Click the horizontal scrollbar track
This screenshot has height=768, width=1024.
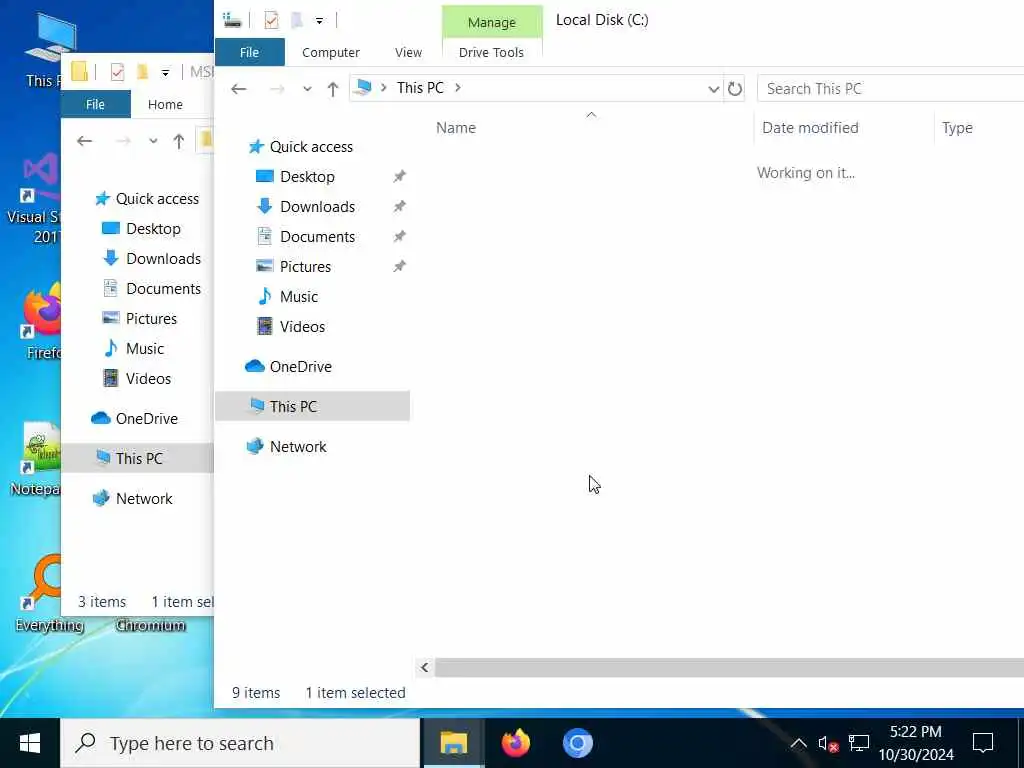pyautogui.click(x=729, y=667)
